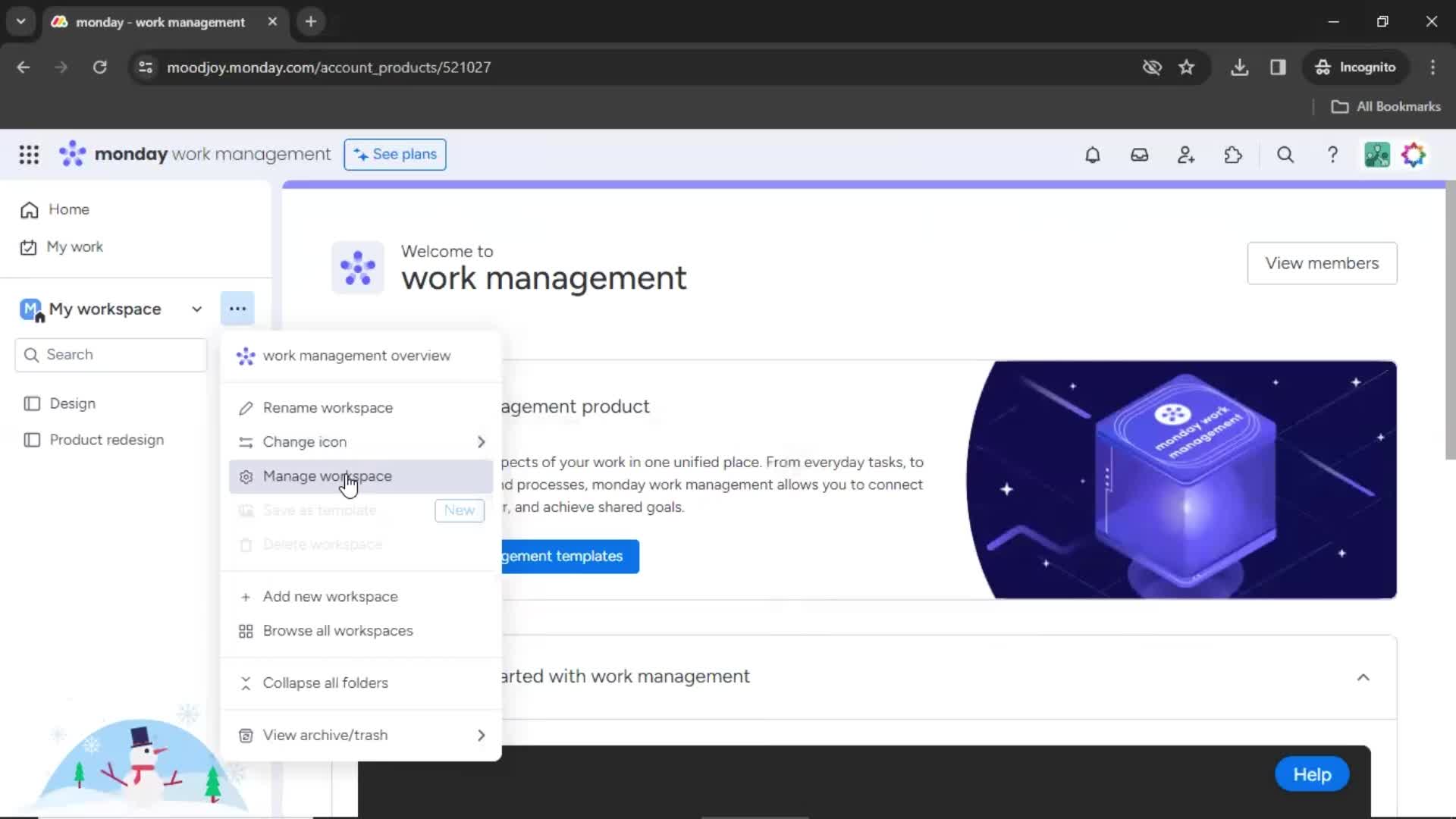Expand Change icon submenu arrow
The width and height of the screenshot is (1456, 819).
(480, 441)
